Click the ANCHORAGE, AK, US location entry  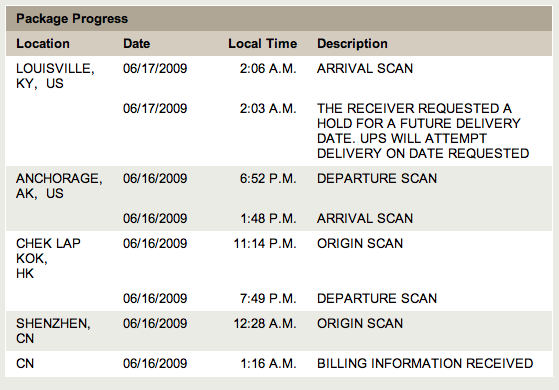(59, 186)
